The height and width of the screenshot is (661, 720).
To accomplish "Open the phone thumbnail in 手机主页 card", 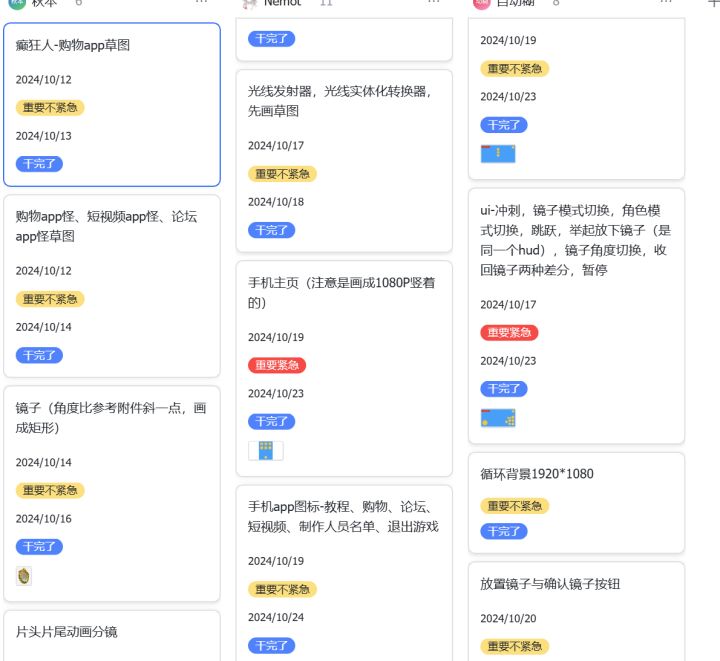I will pyautogui.click(x=265, y=451).
